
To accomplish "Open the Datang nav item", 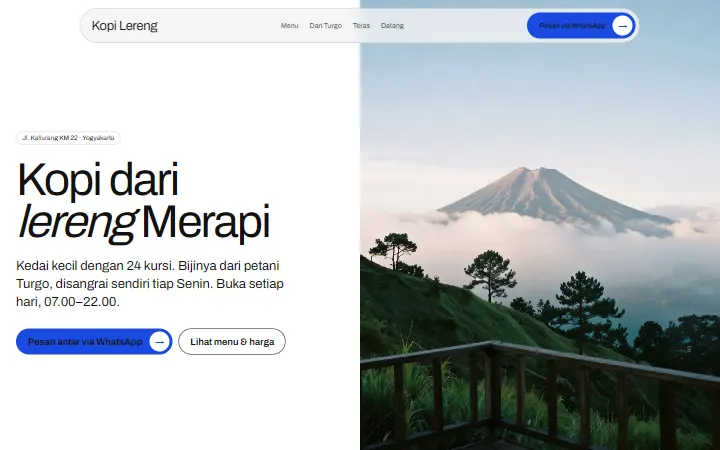I will click(392, 26).
